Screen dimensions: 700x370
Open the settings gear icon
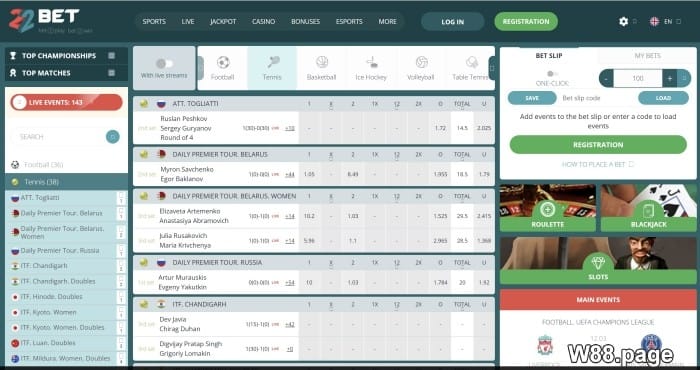tap(623, 21)
